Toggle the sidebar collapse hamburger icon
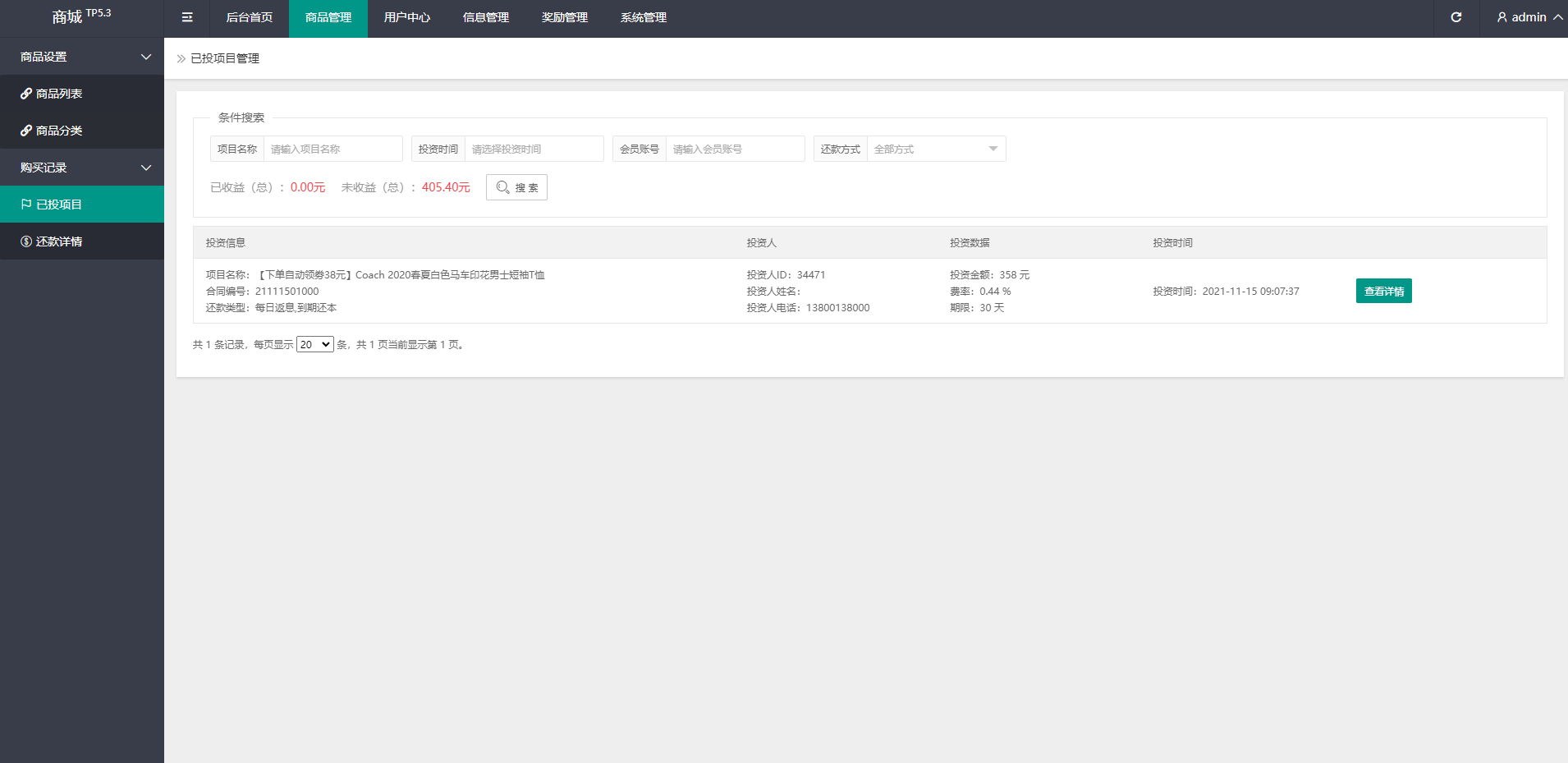This screenshot has height=763, width=1568. click(x=187, y=17)
